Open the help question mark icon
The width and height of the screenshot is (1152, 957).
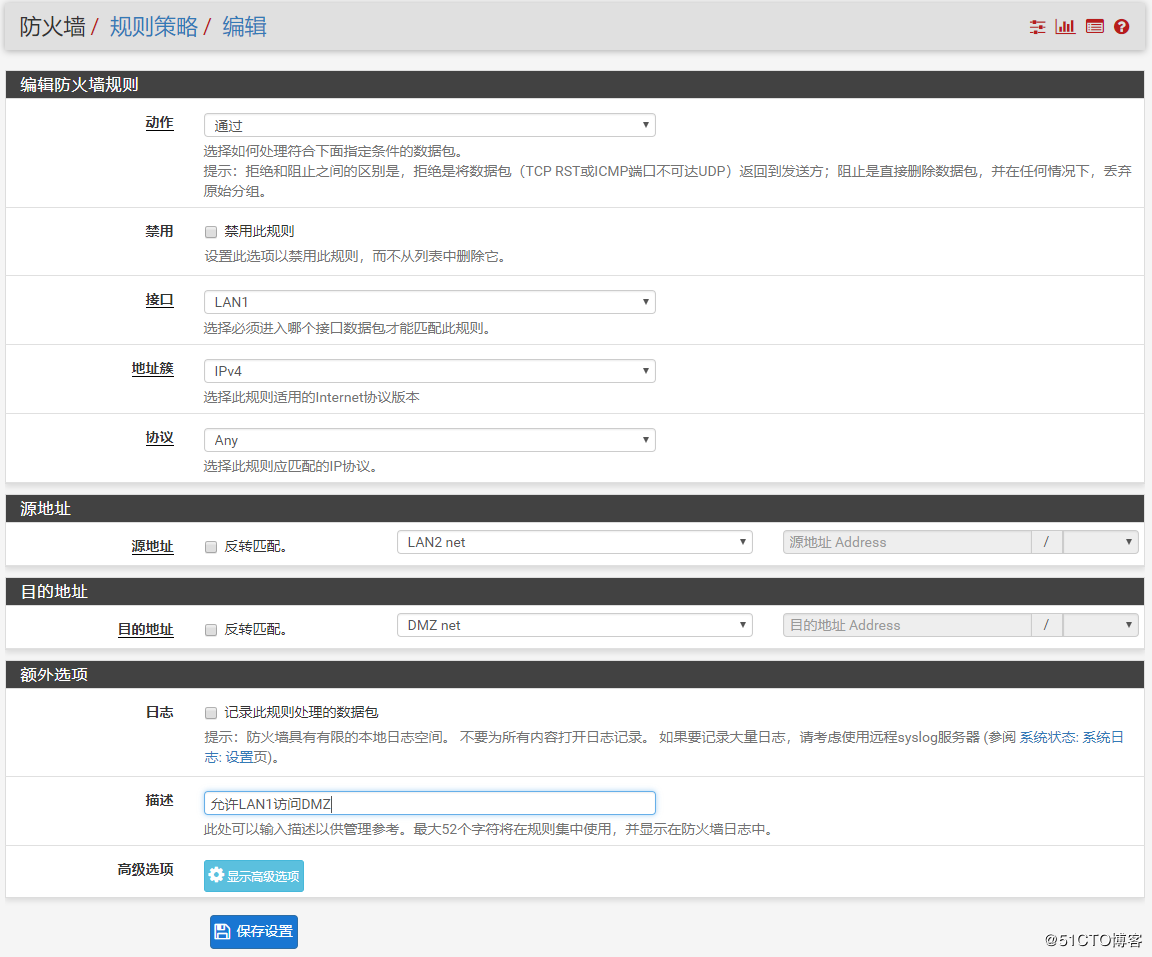pos(1121,27)
